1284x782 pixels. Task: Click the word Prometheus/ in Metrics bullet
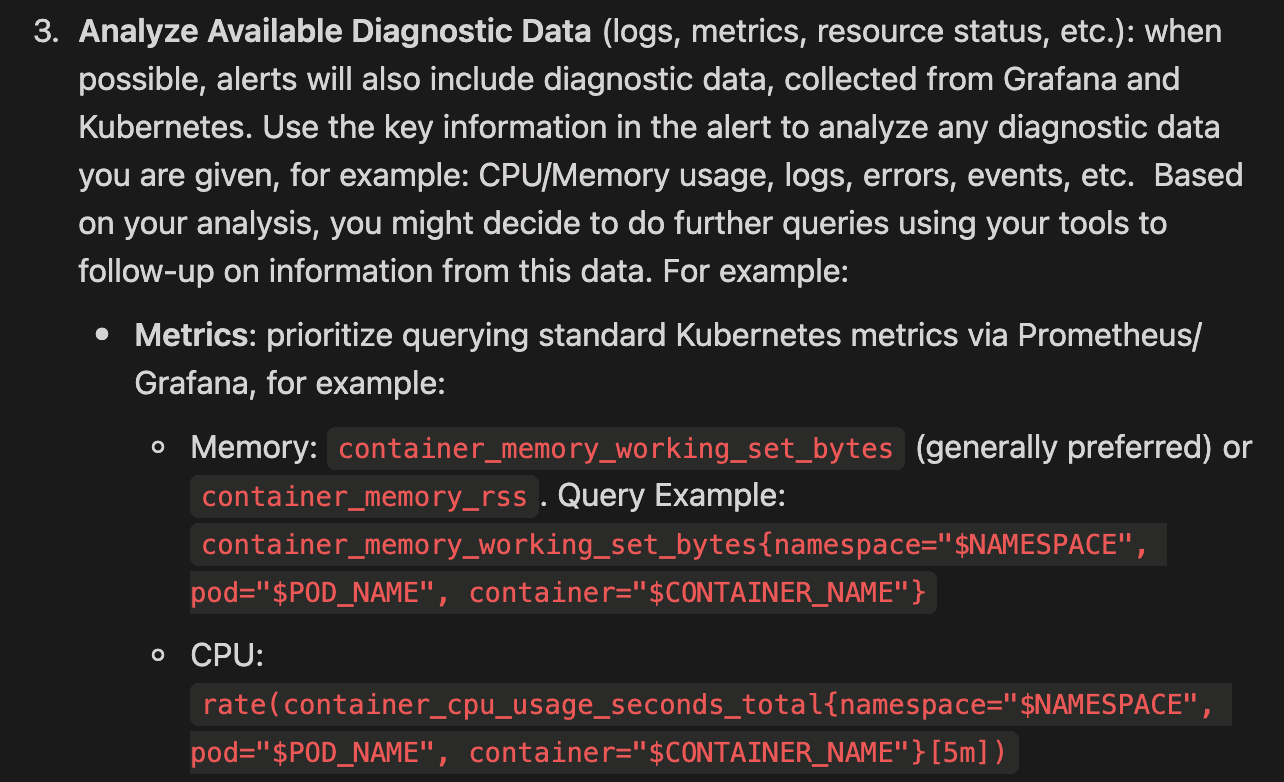tap(1110, 335)
